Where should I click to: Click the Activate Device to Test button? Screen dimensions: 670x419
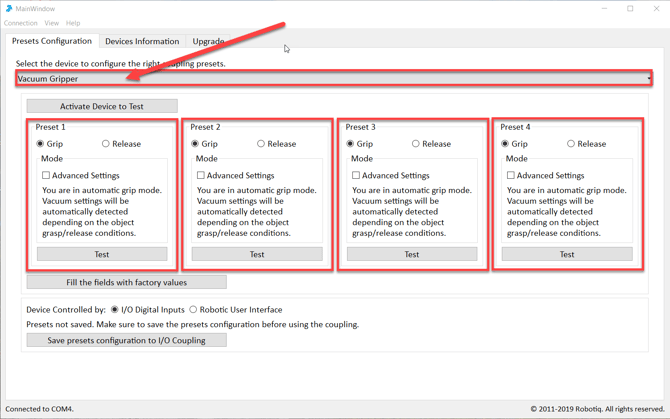coord(102,106)
